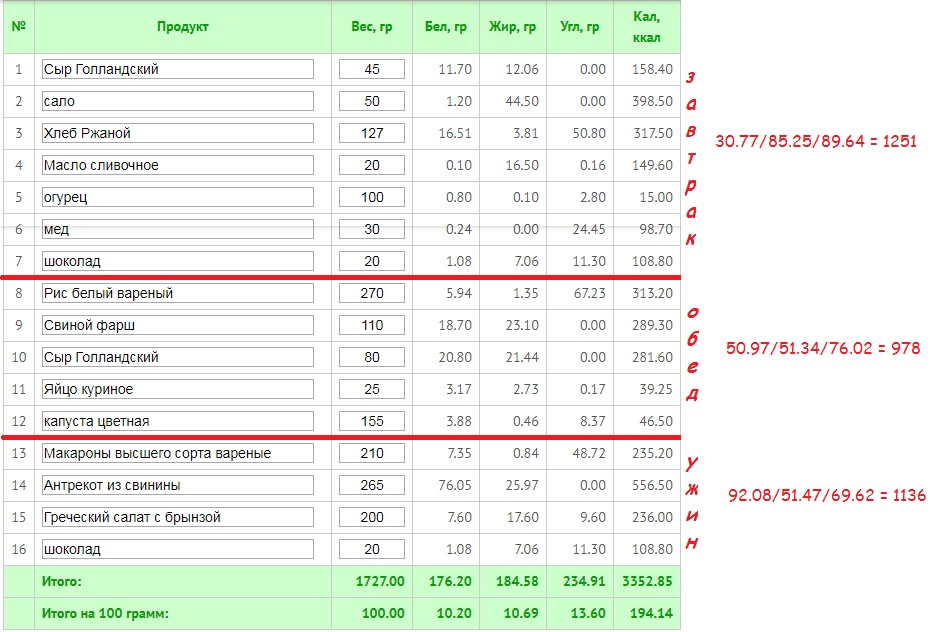Select the 'Масло сливочное' product input
Image resolution: width=939 pixels, height=632 pixels.
point(178,165)
